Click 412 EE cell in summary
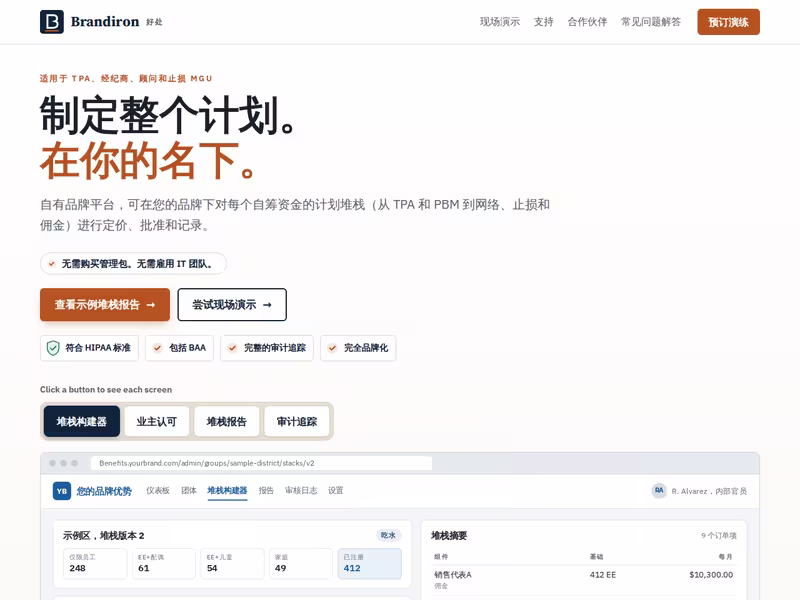The height and width of the screenshot is (600, 800). click(603, 575)
